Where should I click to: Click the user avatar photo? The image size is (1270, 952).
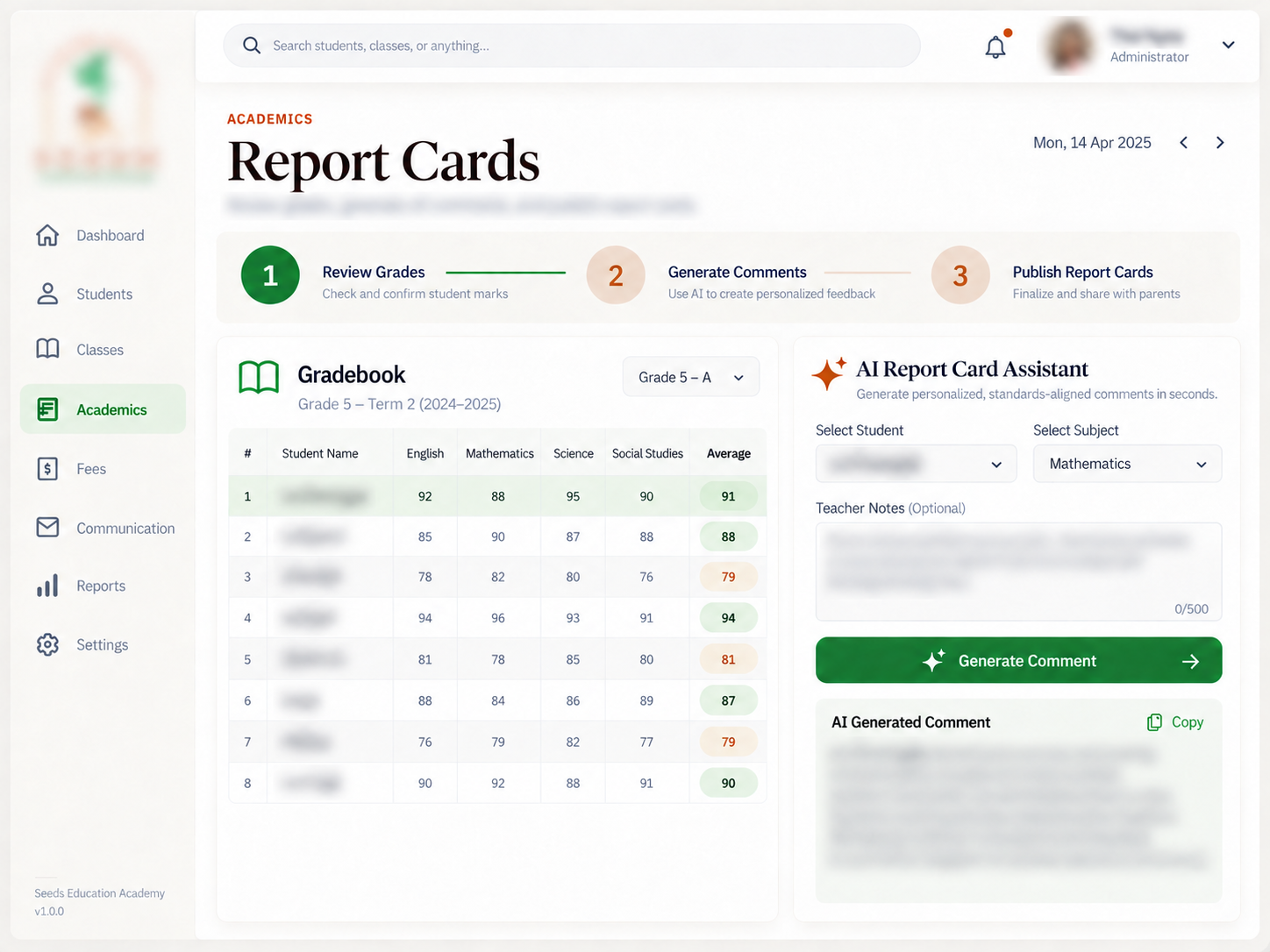click(1069, 46)
